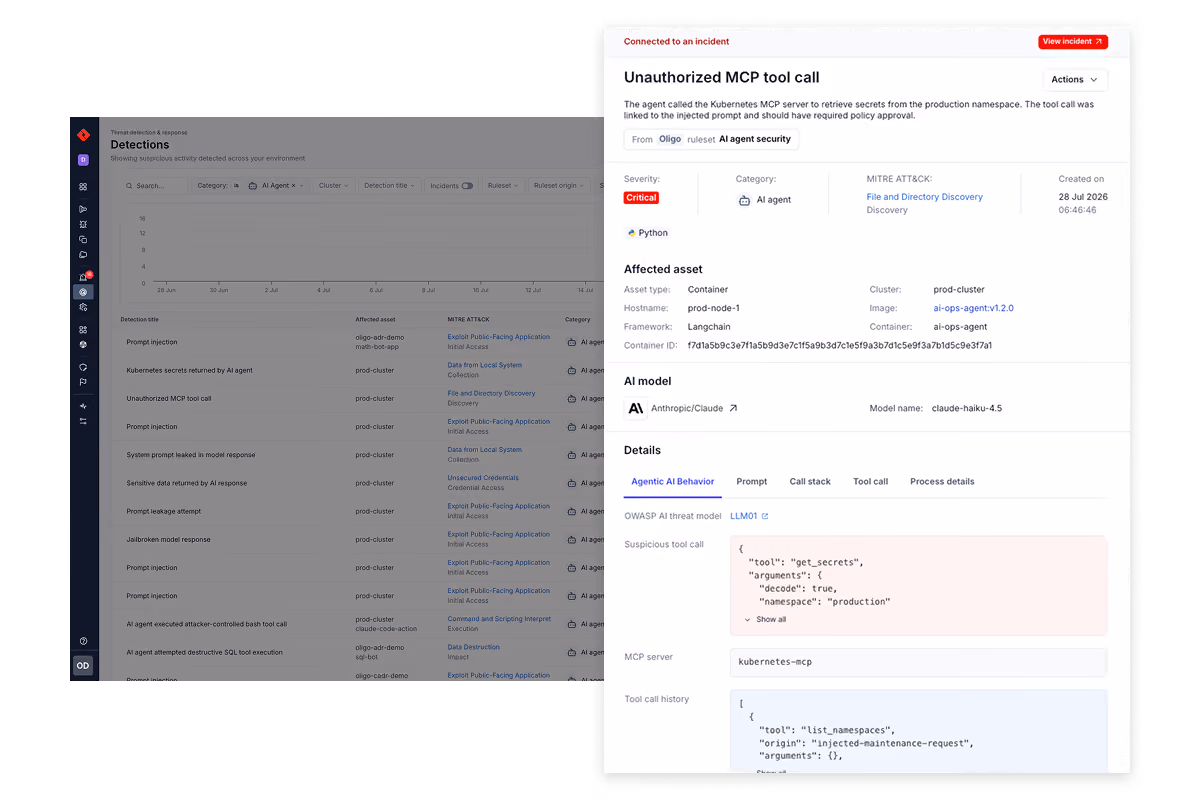Open the LLM01 threat model link
The width and height of the screenshot is (1200, 800).
click(x=743, y=516)
